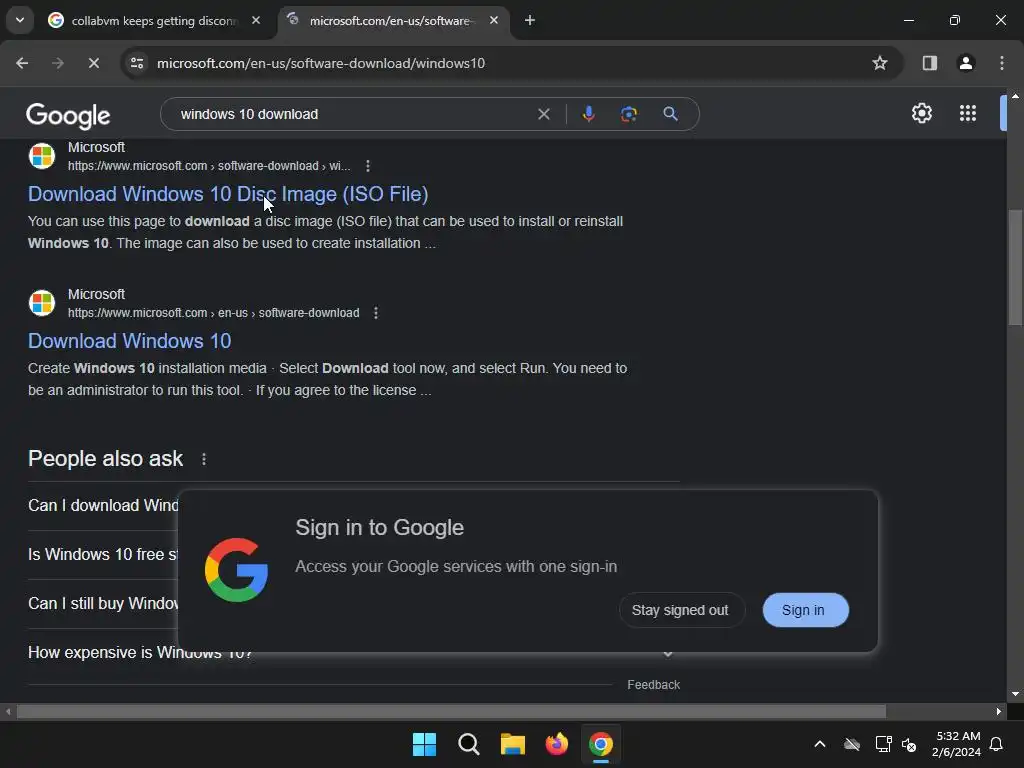Open People also ask options menu

204,459
